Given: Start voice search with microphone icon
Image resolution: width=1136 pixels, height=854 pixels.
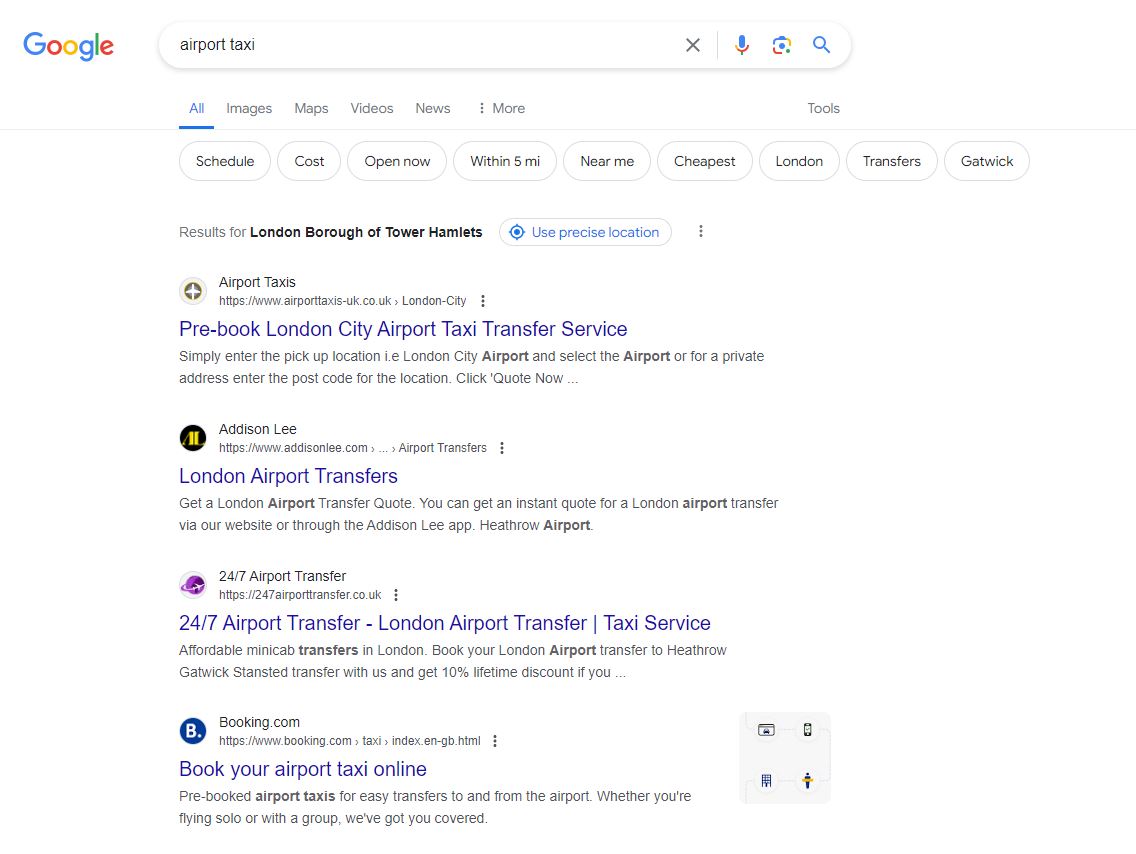Looking at the screenshot, I should pos(742,45).
